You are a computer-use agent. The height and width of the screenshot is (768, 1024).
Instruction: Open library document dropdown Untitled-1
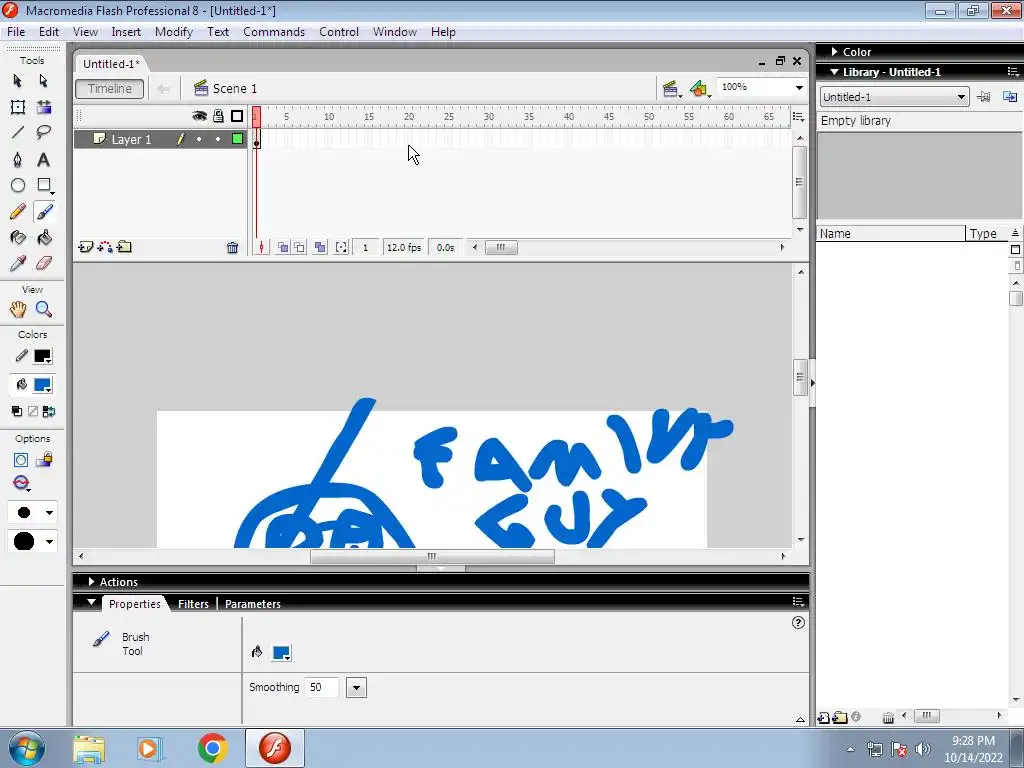pyautogui.click(x=893, y=97)
